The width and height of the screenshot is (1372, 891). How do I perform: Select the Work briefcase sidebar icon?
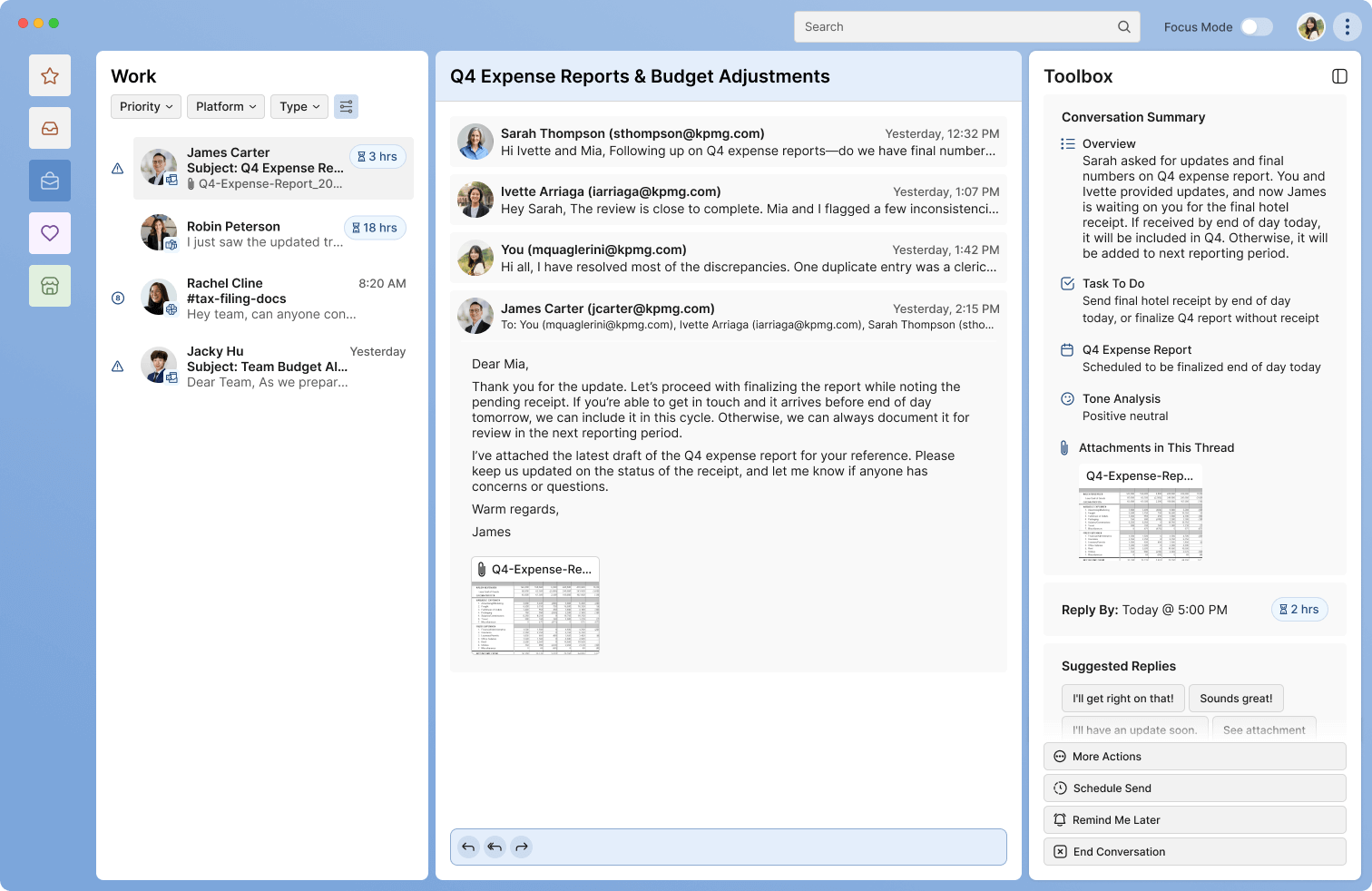tap(50, 181)
